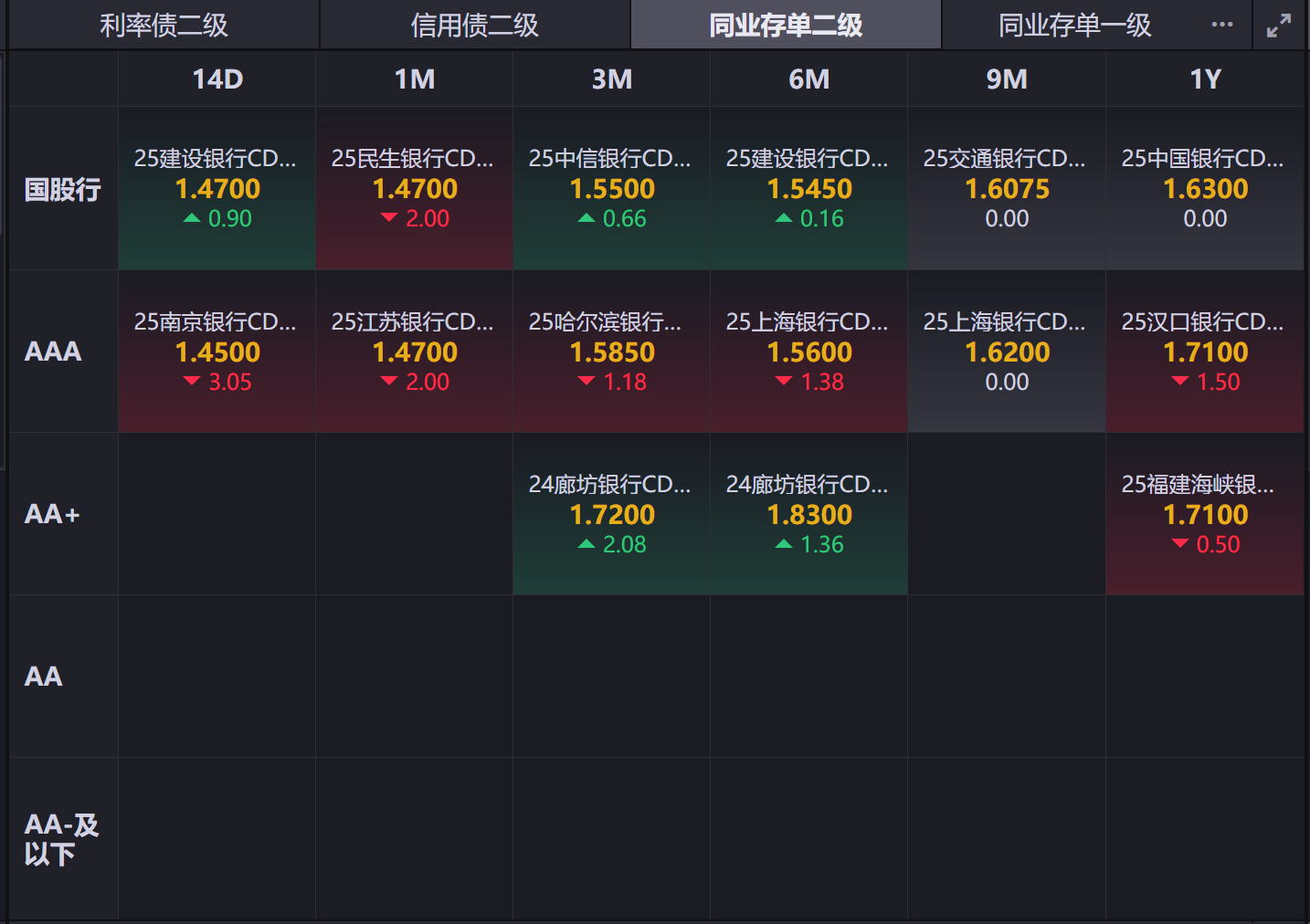Open 25上海银行CD cell at 1.5600
This screenshot has width=1310, height=924.
[x=809, y=352]
